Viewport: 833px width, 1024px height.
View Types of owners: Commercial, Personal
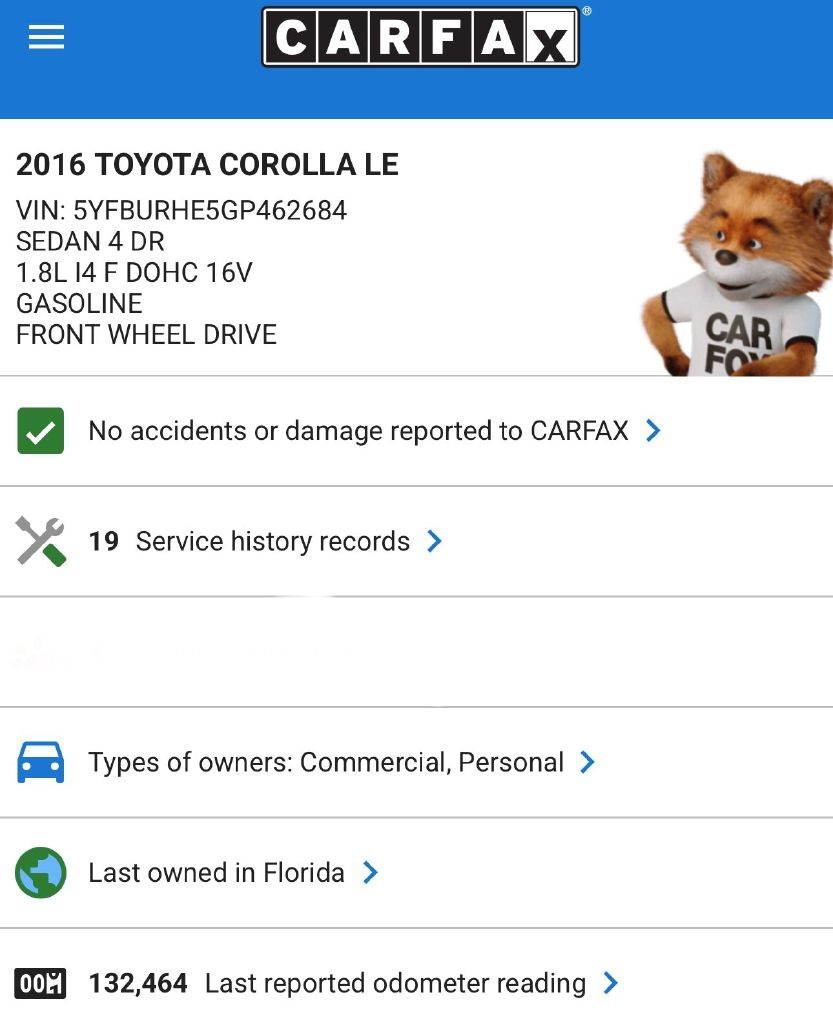pyautogui.click(x=326, y=762)
